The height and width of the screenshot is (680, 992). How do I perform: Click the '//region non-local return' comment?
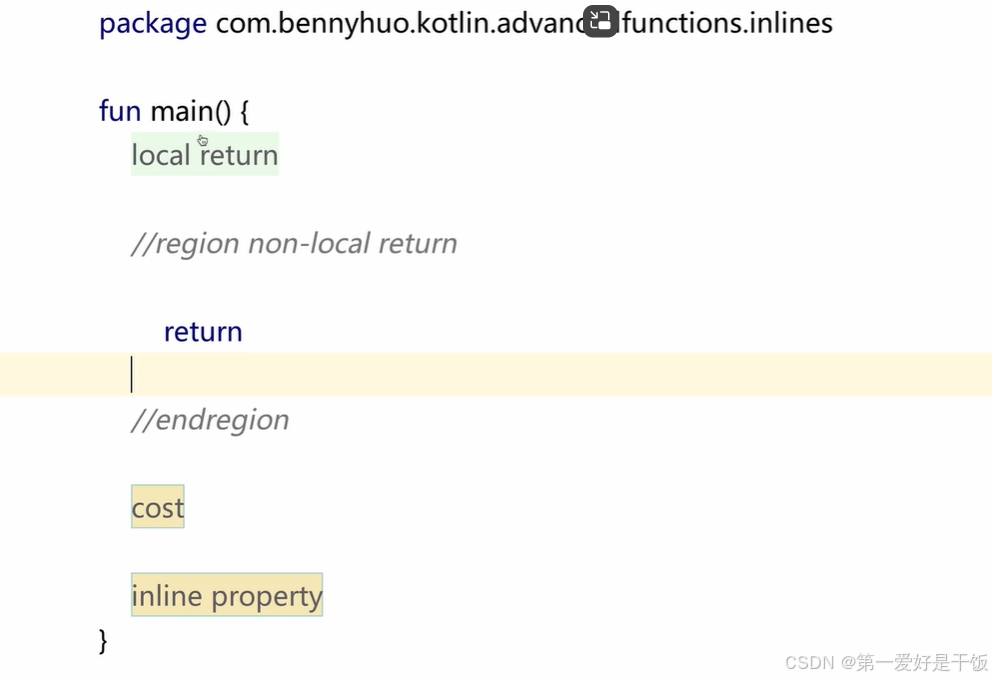point(294,244)
